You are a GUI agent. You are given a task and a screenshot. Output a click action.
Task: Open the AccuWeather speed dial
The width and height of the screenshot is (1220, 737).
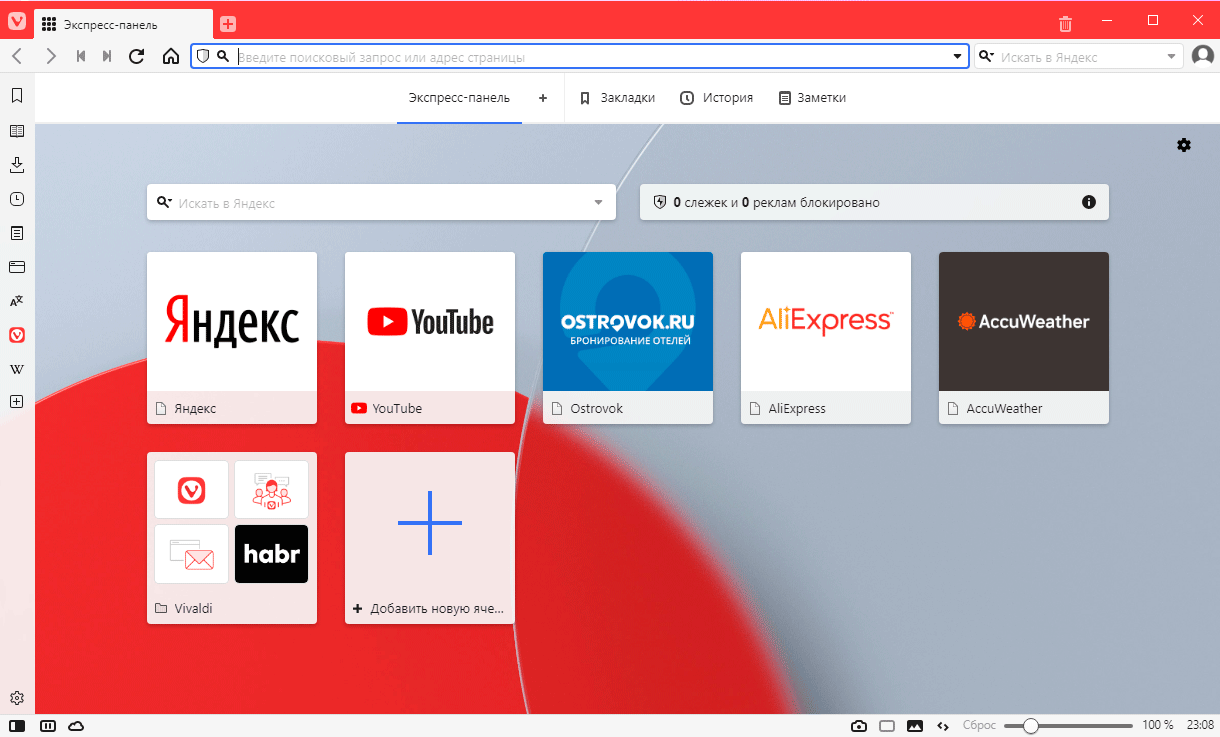click(1024, 338)
